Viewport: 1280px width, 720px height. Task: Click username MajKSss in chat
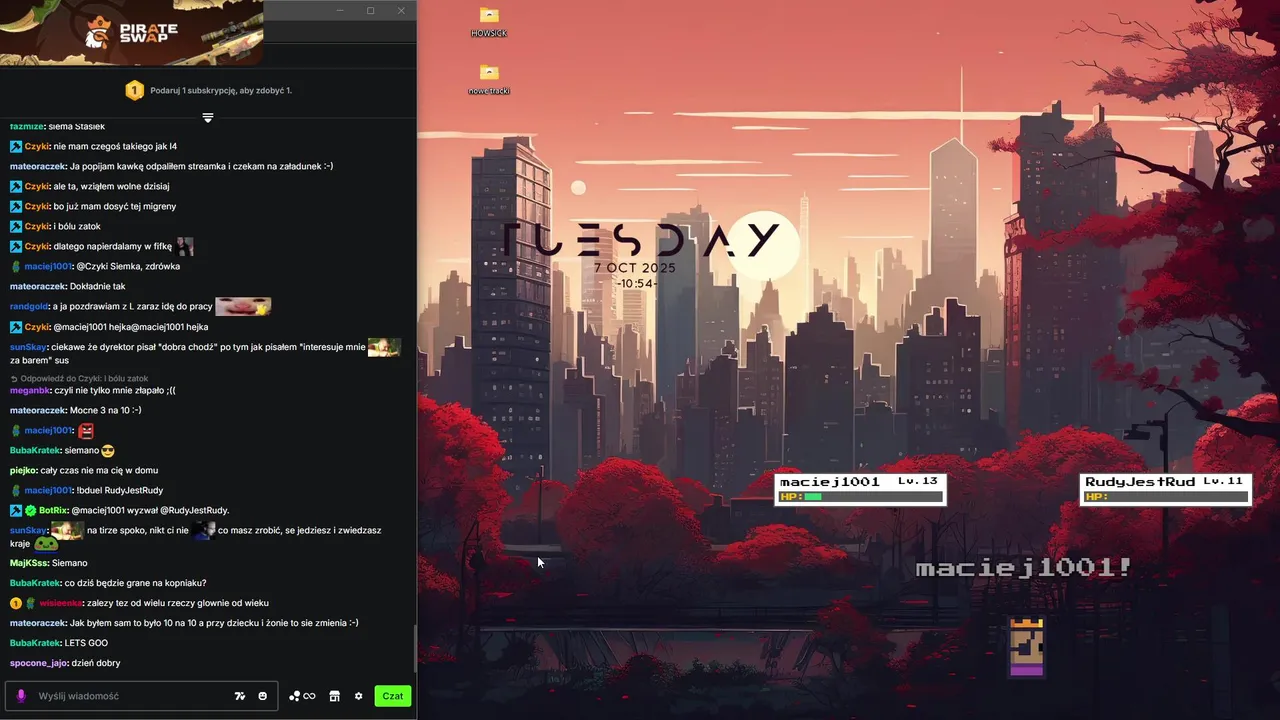[28, 563]
